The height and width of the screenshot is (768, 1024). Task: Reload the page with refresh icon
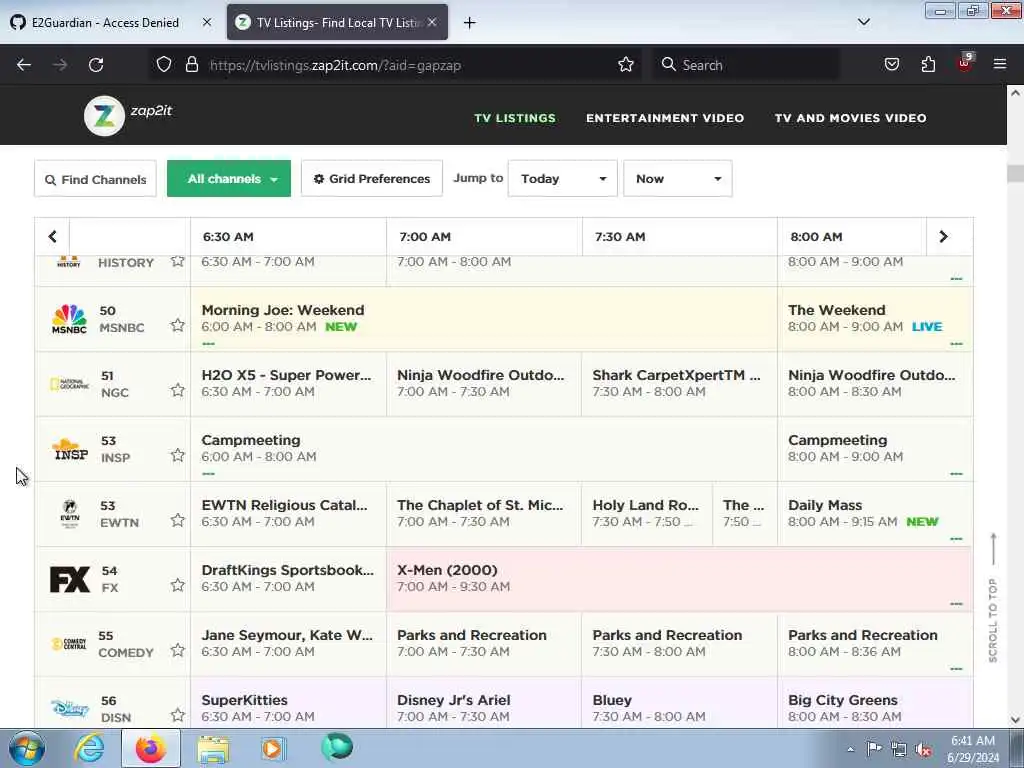pyautogui.click(x=96, y=65)
